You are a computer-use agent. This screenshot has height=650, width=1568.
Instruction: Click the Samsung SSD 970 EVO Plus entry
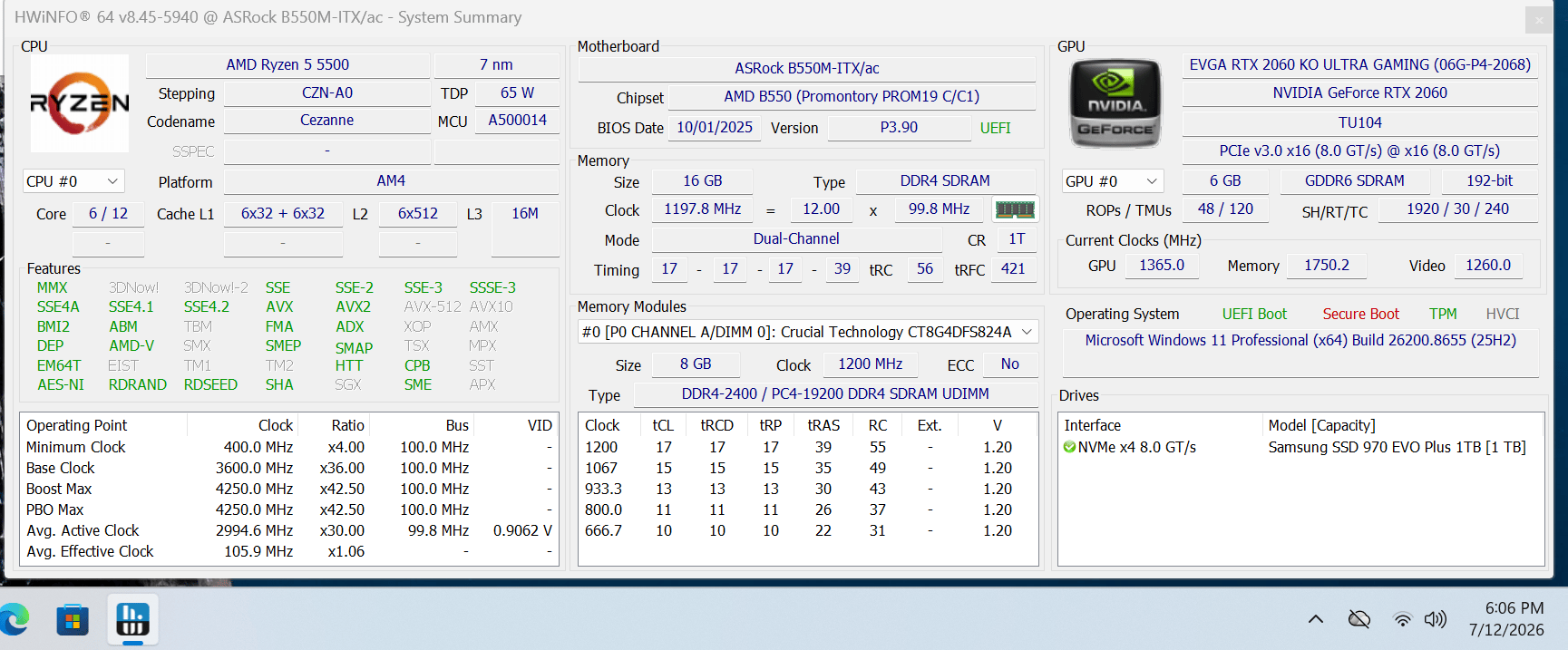(1397, 447)
